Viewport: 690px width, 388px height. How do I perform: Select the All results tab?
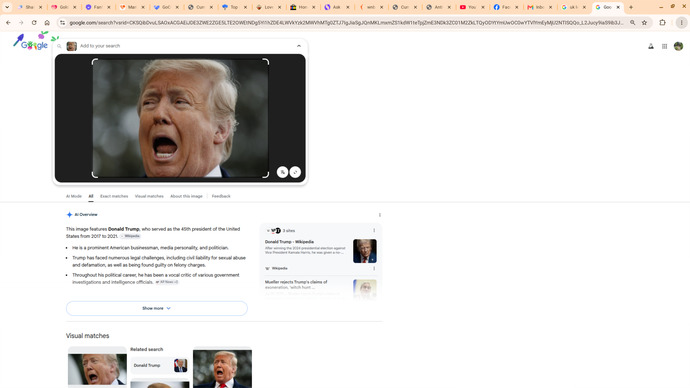91,196
